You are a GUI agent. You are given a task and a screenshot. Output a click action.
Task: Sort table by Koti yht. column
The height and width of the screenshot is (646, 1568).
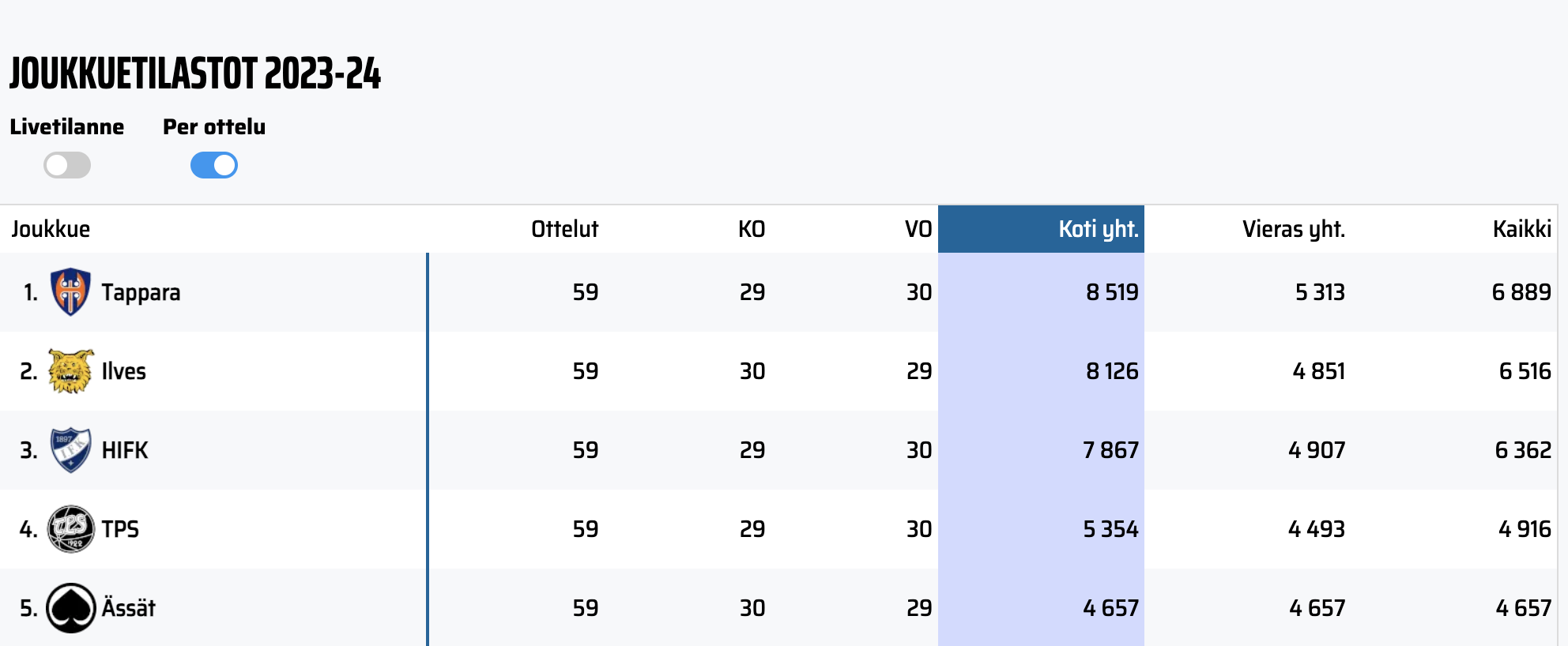click(1098, 229)
